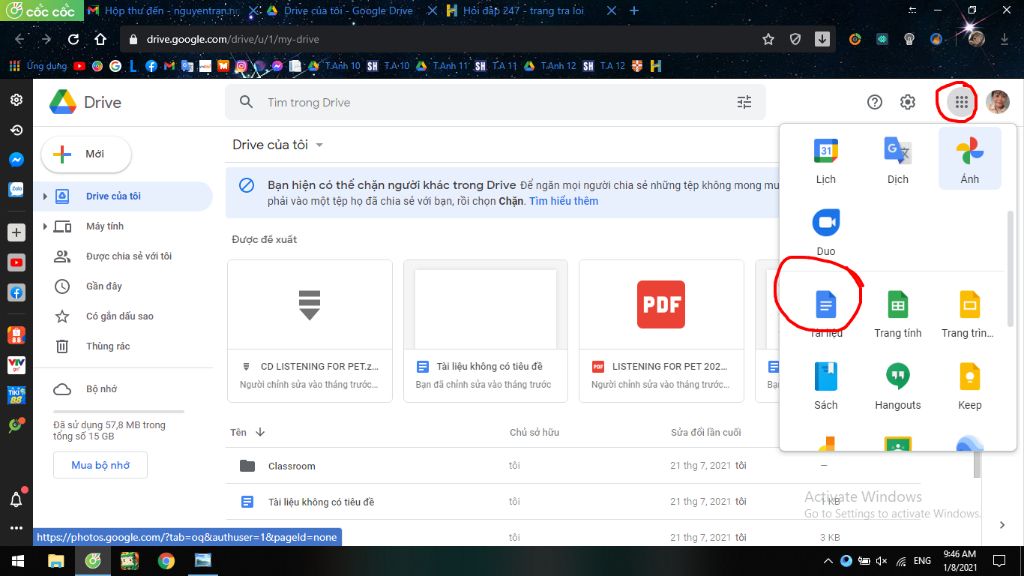Open Google Slides (Trang trình) app
1024x576 pixels.
point(969,313)
